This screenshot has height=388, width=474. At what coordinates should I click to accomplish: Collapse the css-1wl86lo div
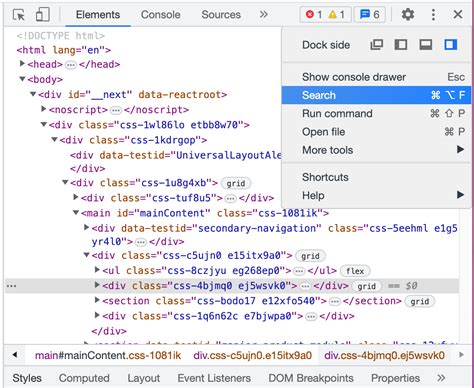pos(44,125)
